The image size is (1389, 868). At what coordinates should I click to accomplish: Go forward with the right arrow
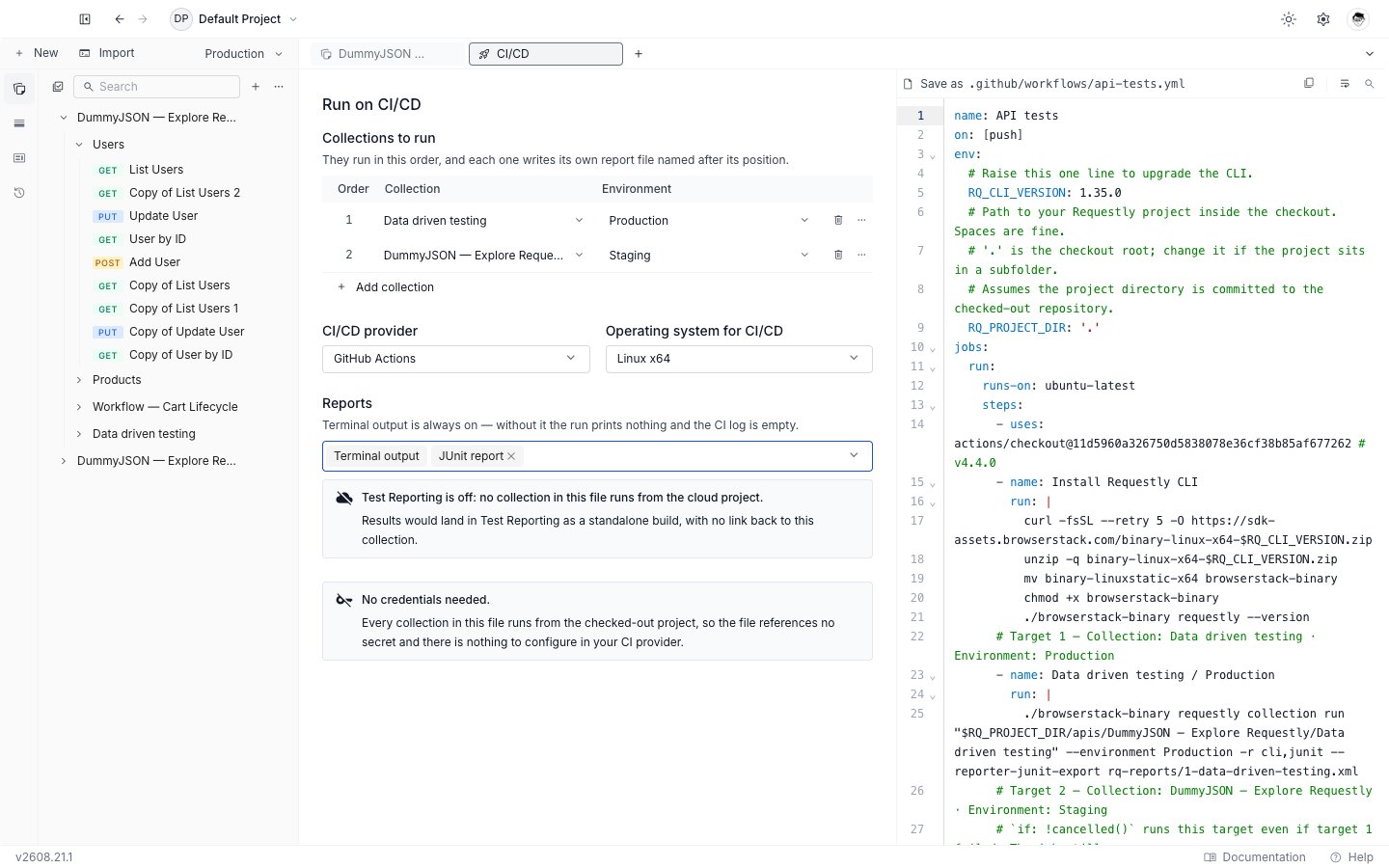[143, 19]
